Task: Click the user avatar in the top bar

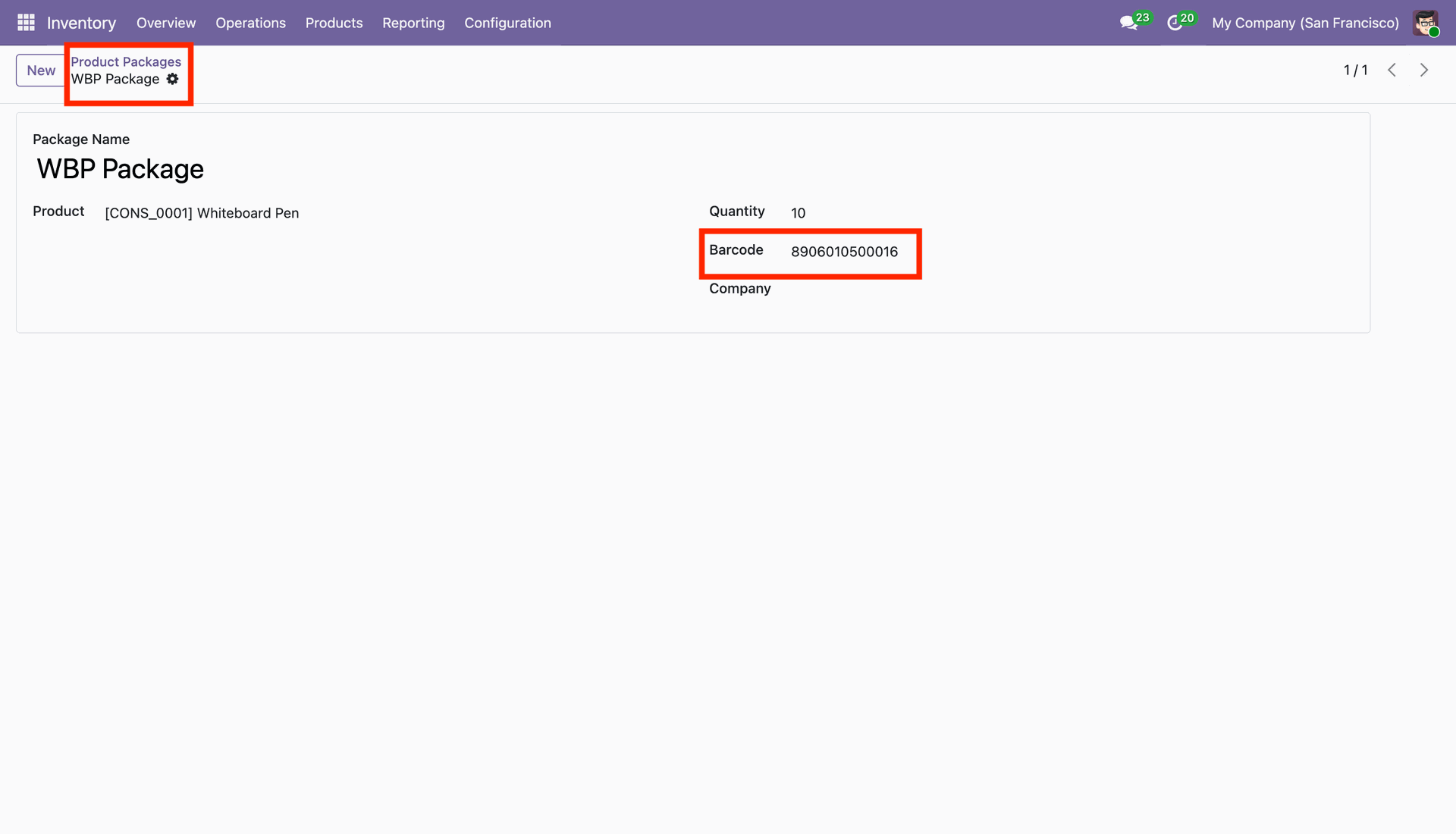Action: [x=1426, y=23]
